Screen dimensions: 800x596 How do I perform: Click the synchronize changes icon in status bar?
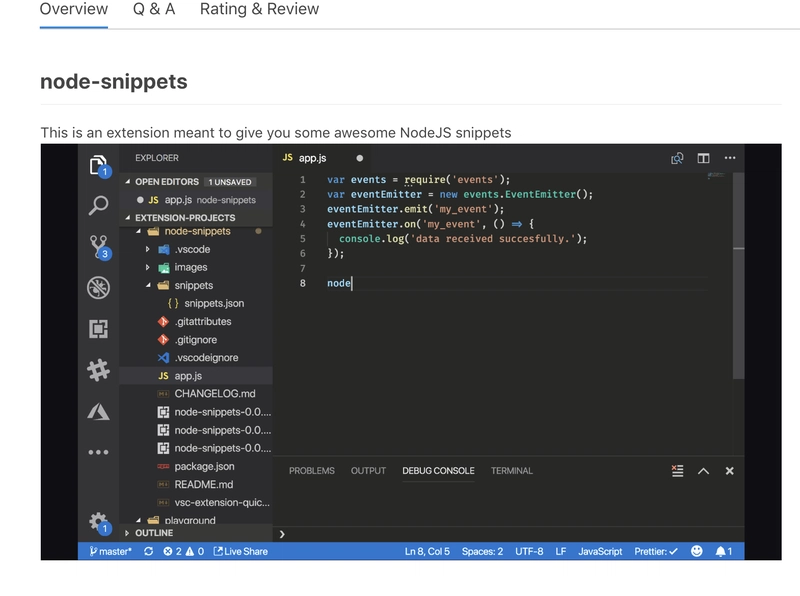[x=148, y=551]
